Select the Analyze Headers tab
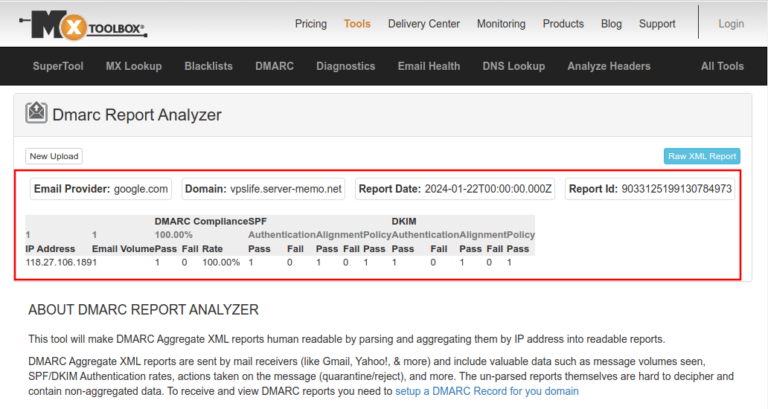This screenshot has width=768, height=409. 608,66
